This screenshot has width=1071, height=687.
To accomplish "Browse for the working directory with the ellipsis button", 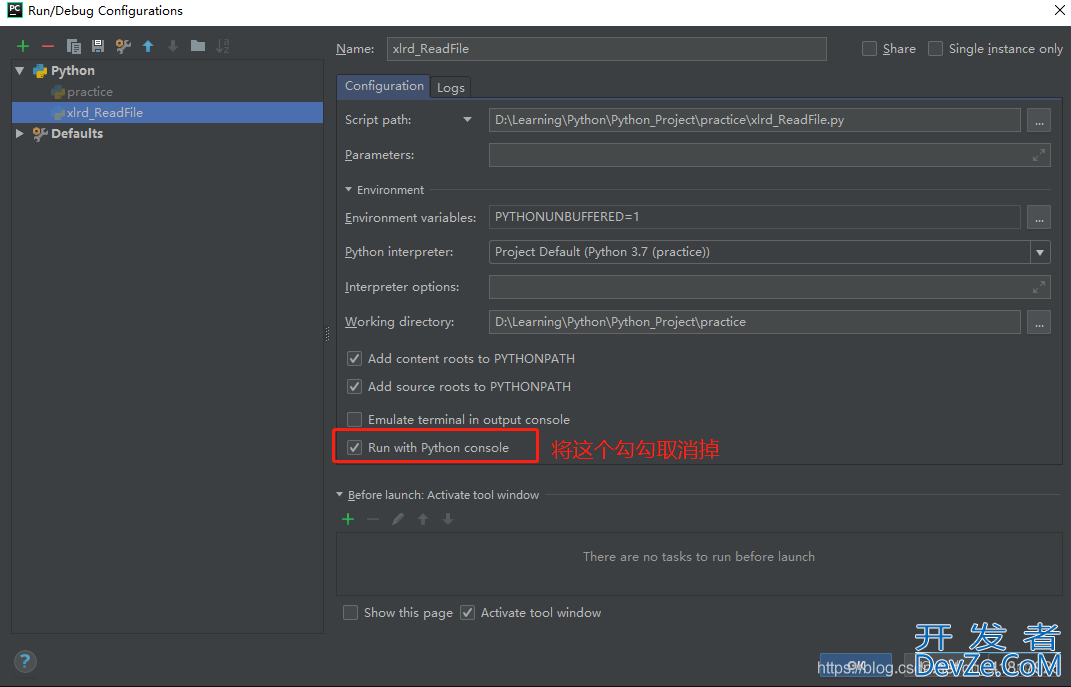I will click(x=1039, y=322).
